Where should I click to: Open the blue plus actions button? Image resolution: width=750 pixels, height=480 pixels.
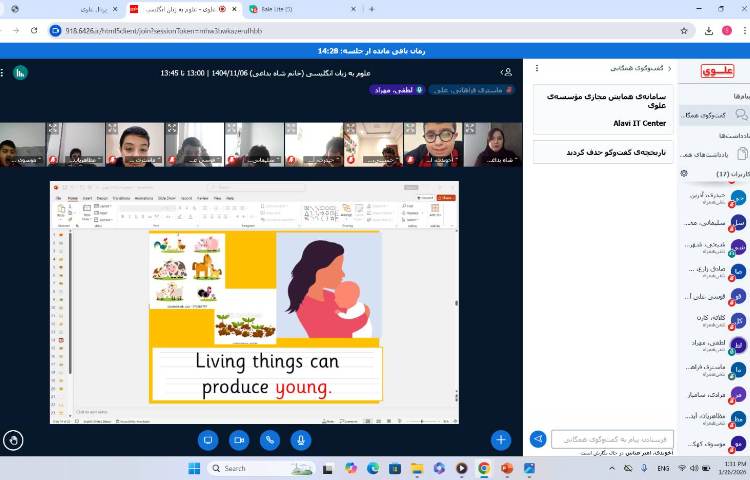(x=500, y=440)
